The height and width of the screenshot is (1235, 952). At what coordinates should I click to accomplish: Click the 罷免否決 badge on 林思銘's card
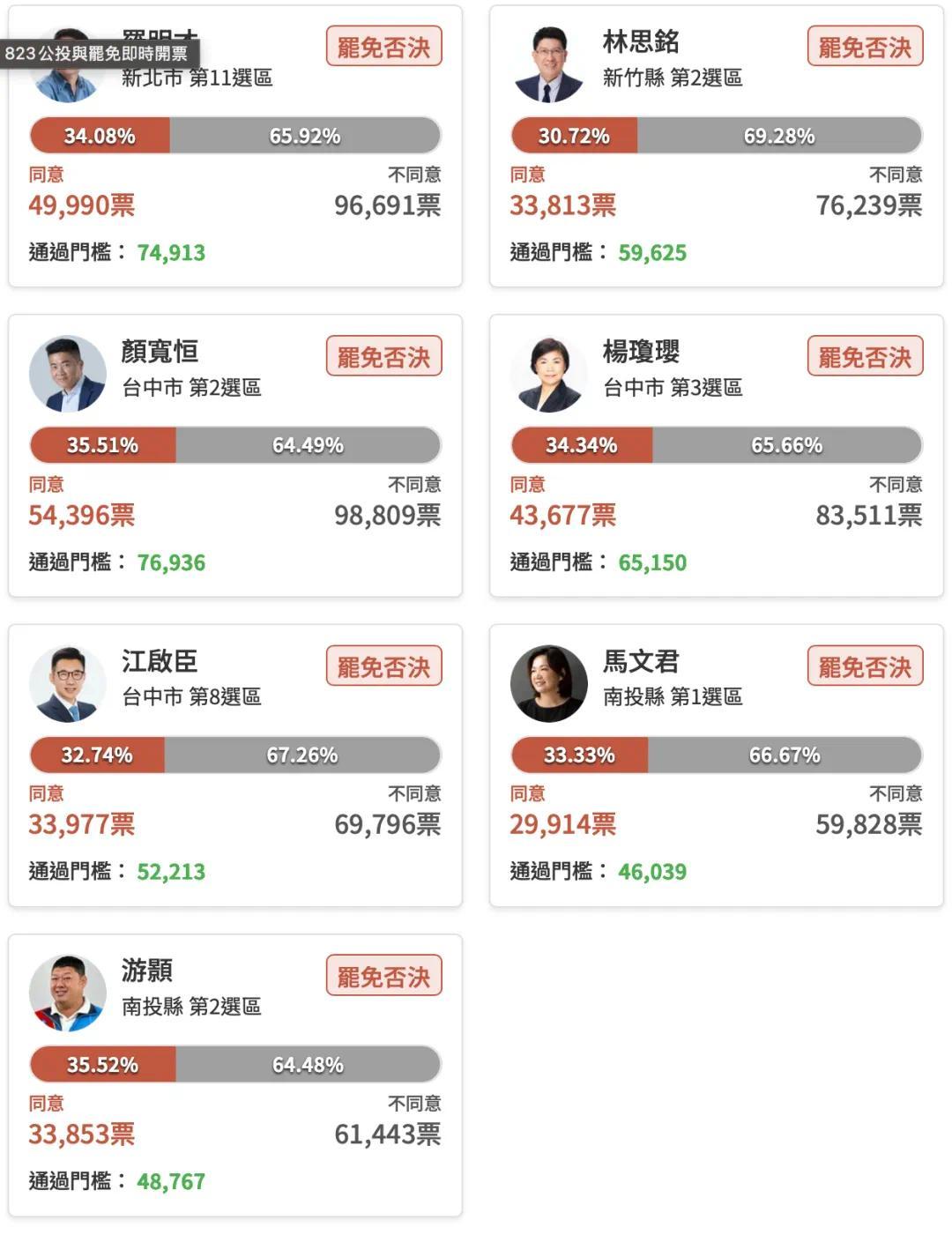(865, 47)
